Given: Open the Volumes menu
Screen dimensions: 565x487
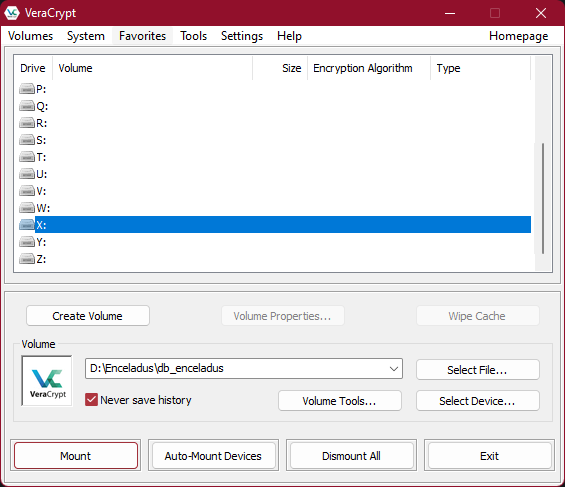Looking at the screenshot, I should [x=30, y=36].
